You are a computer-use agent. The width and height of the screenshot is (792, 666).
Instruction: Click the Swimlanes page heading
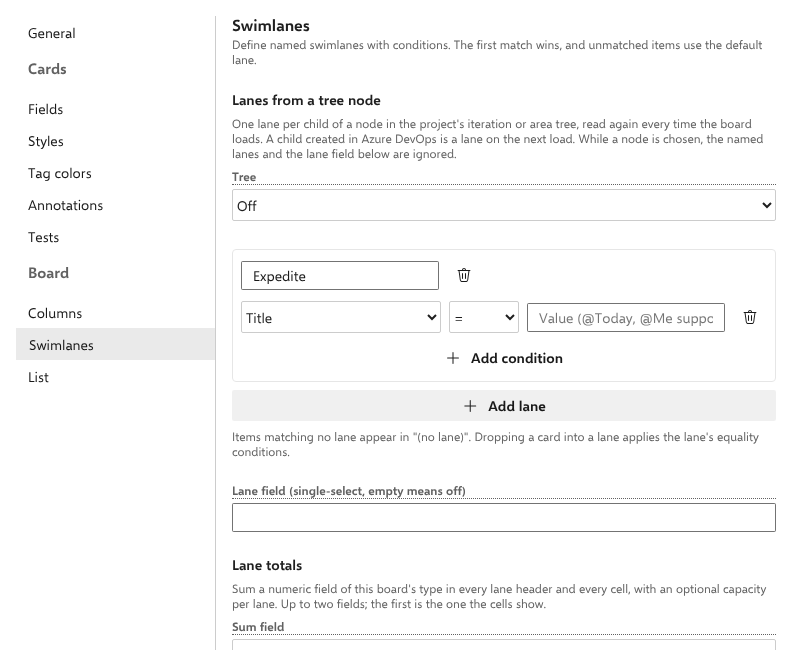click(271, 26)
